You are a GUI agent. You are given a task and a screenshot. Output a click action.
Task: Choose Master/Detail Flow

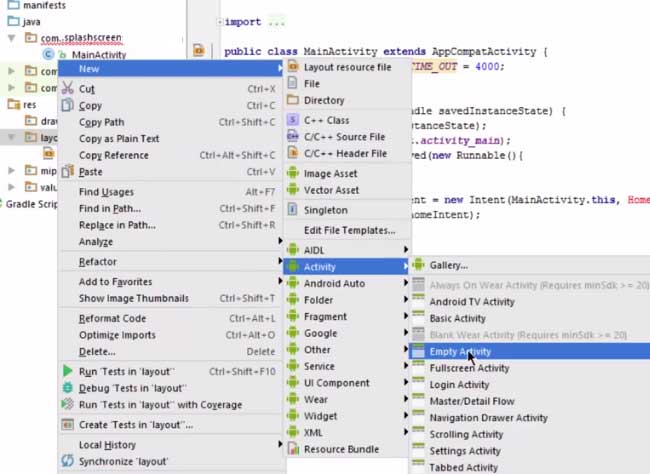pyautogui.click(x=529, y=401)
